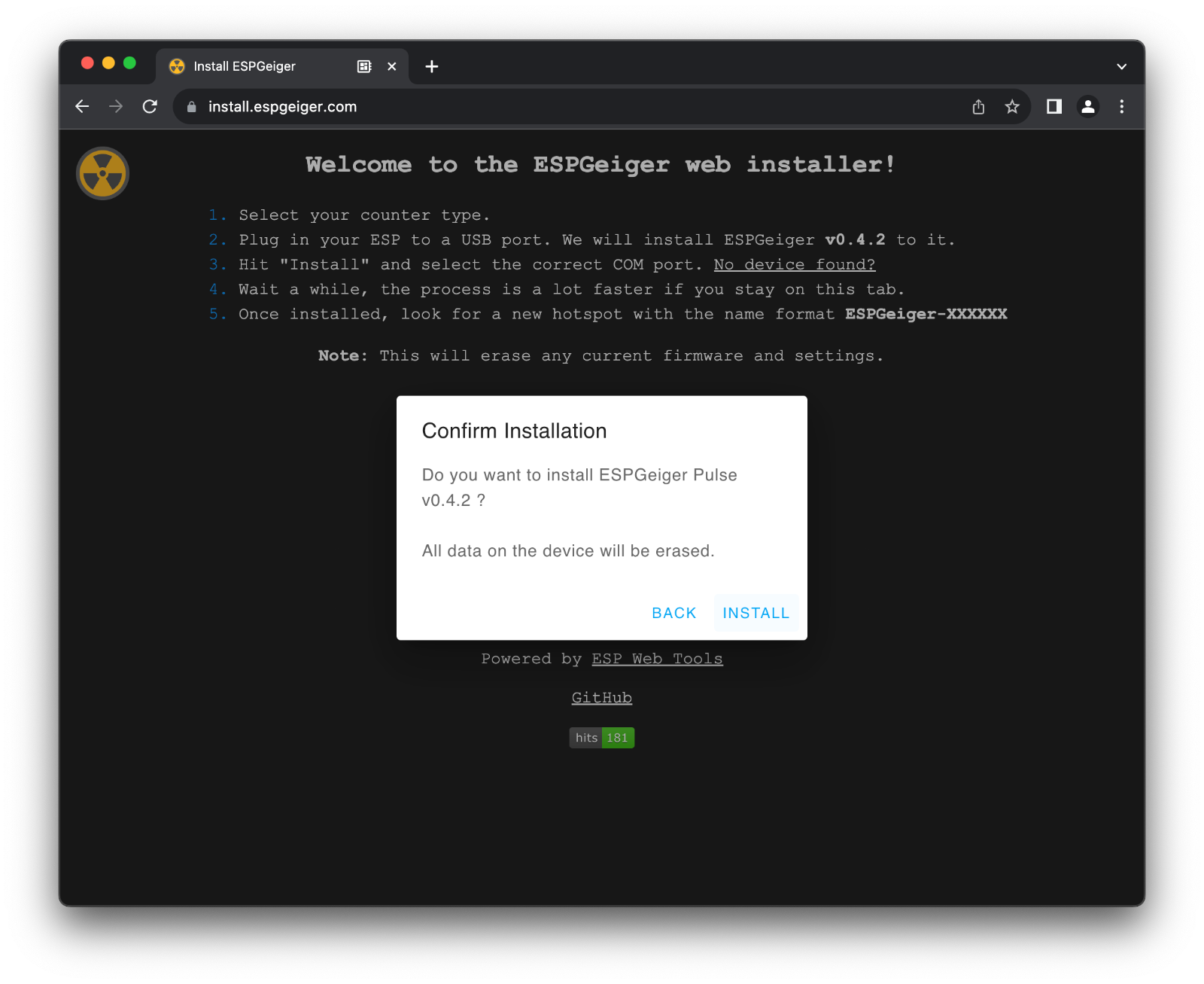
Task: Open the GitHub link
Action: click(602, 698)
